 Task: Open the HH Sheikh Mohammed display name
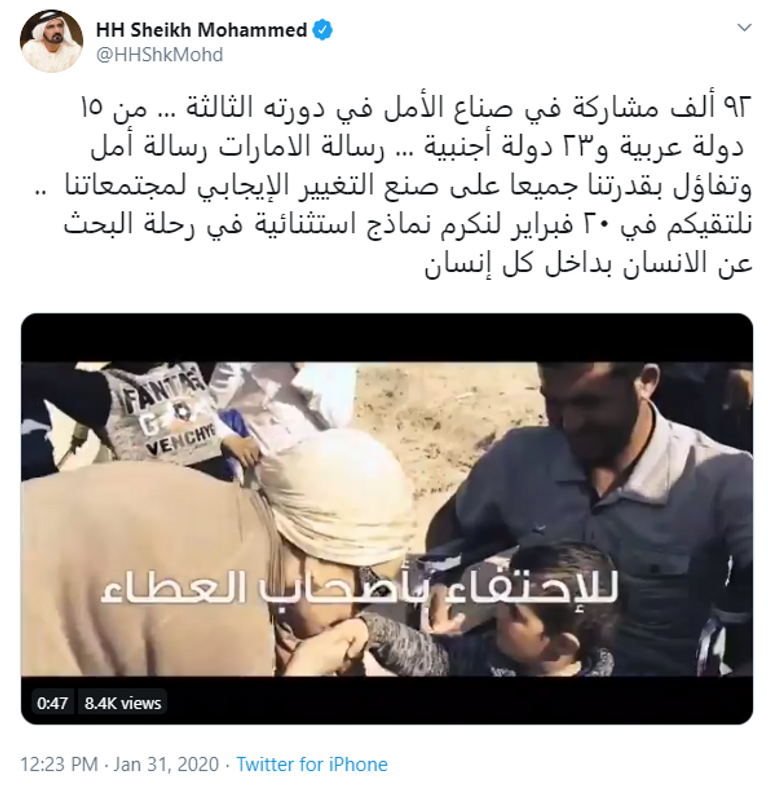[201, 30]
